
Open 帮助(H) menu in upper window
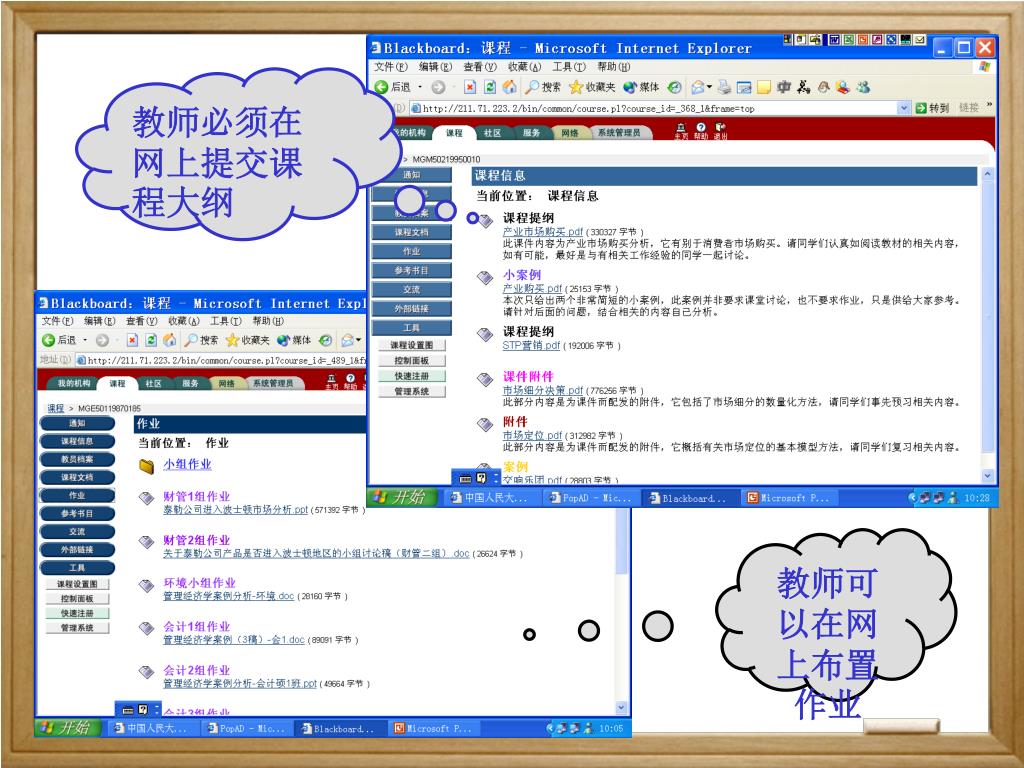(x=613, y=67)
